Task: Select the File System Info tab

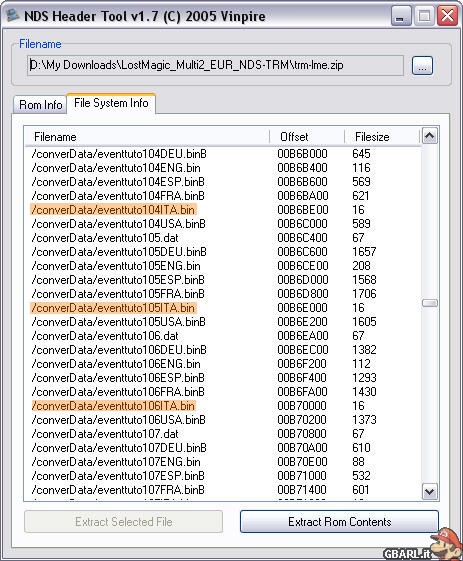Action: (111, 103)
